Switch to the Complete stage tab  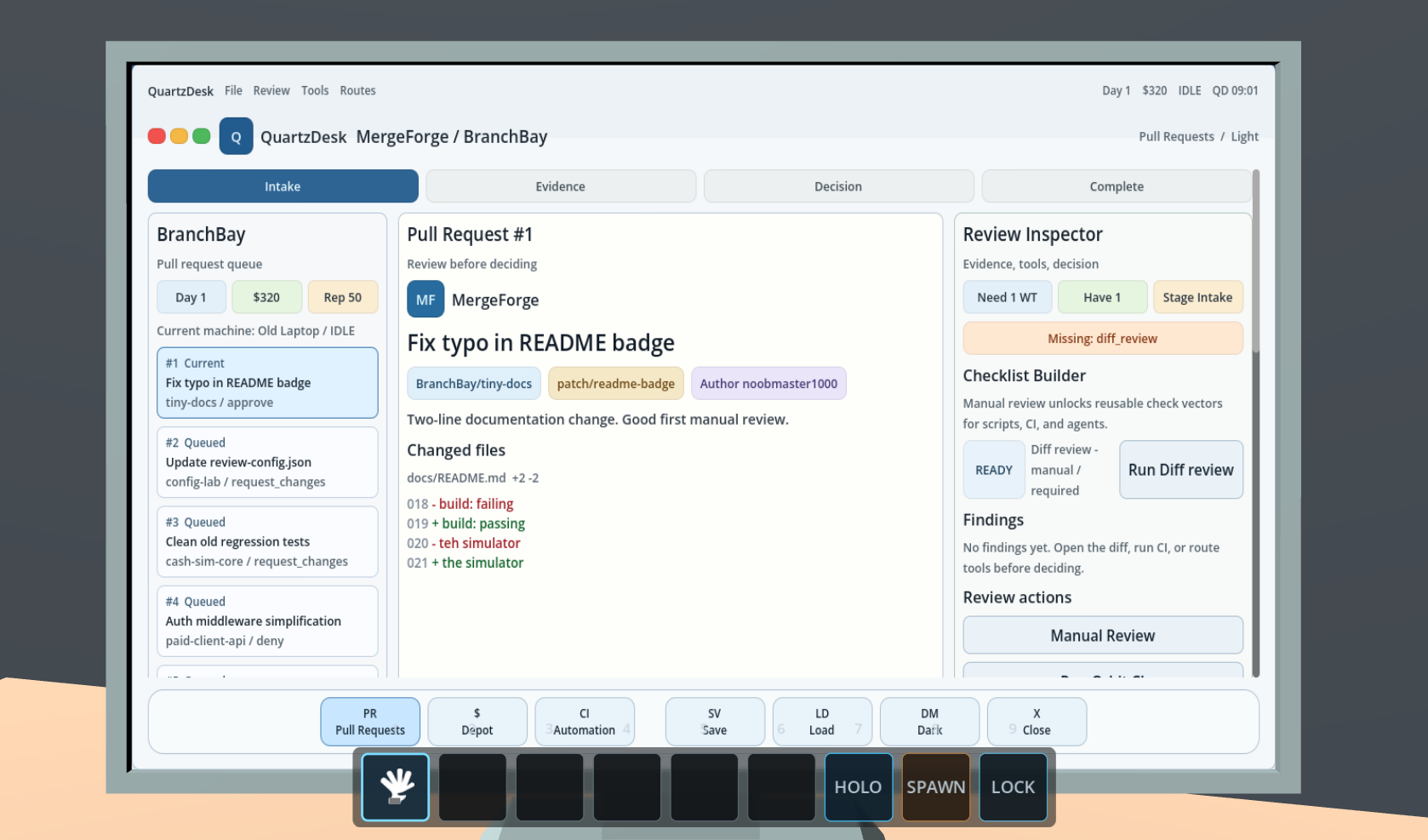pyautogui.click(x=1117, y=186)
